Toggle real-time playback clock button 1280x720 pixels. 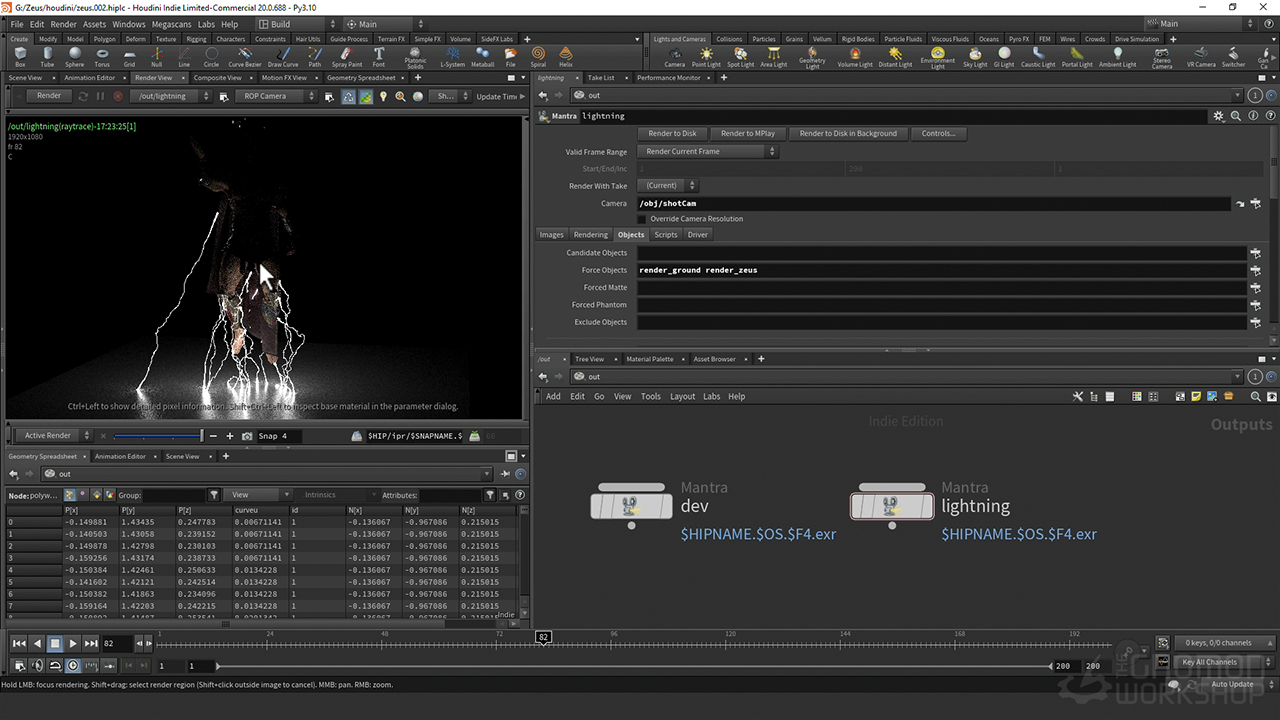click(73, 666)
